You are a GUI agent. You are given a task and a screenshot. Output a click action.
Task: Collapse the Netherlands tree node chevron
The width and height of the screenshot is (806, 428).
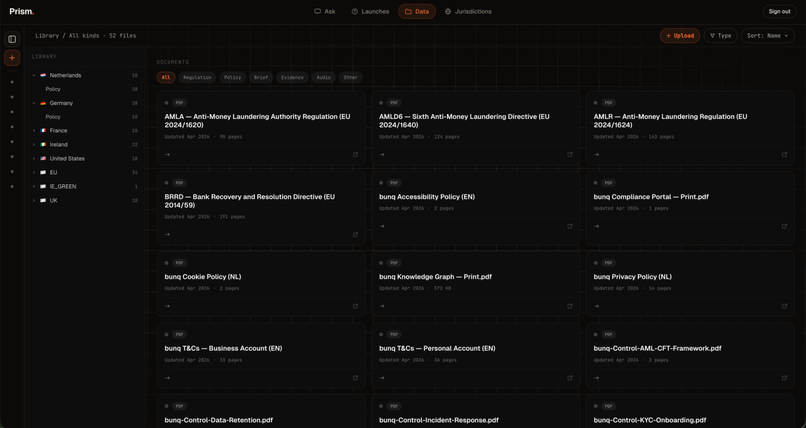point(34,76)
